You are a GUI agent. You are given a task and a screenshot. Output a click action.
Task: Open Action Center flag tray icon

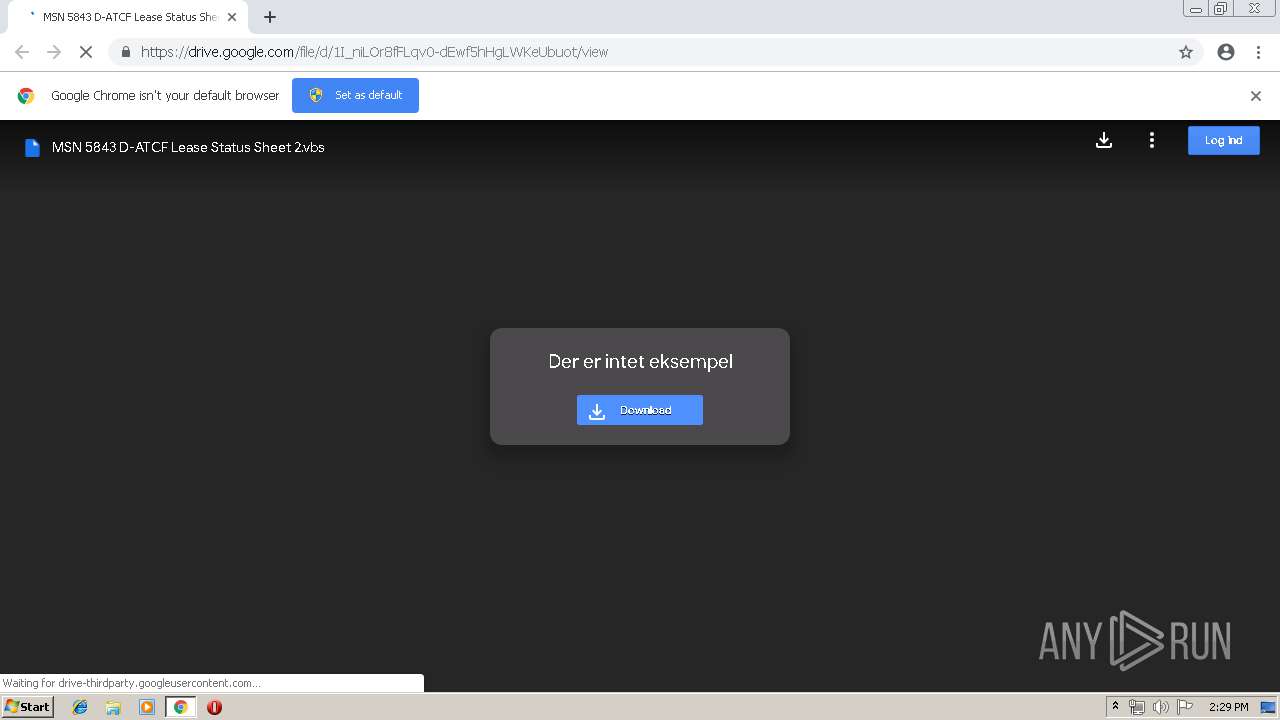(1185, 707)
